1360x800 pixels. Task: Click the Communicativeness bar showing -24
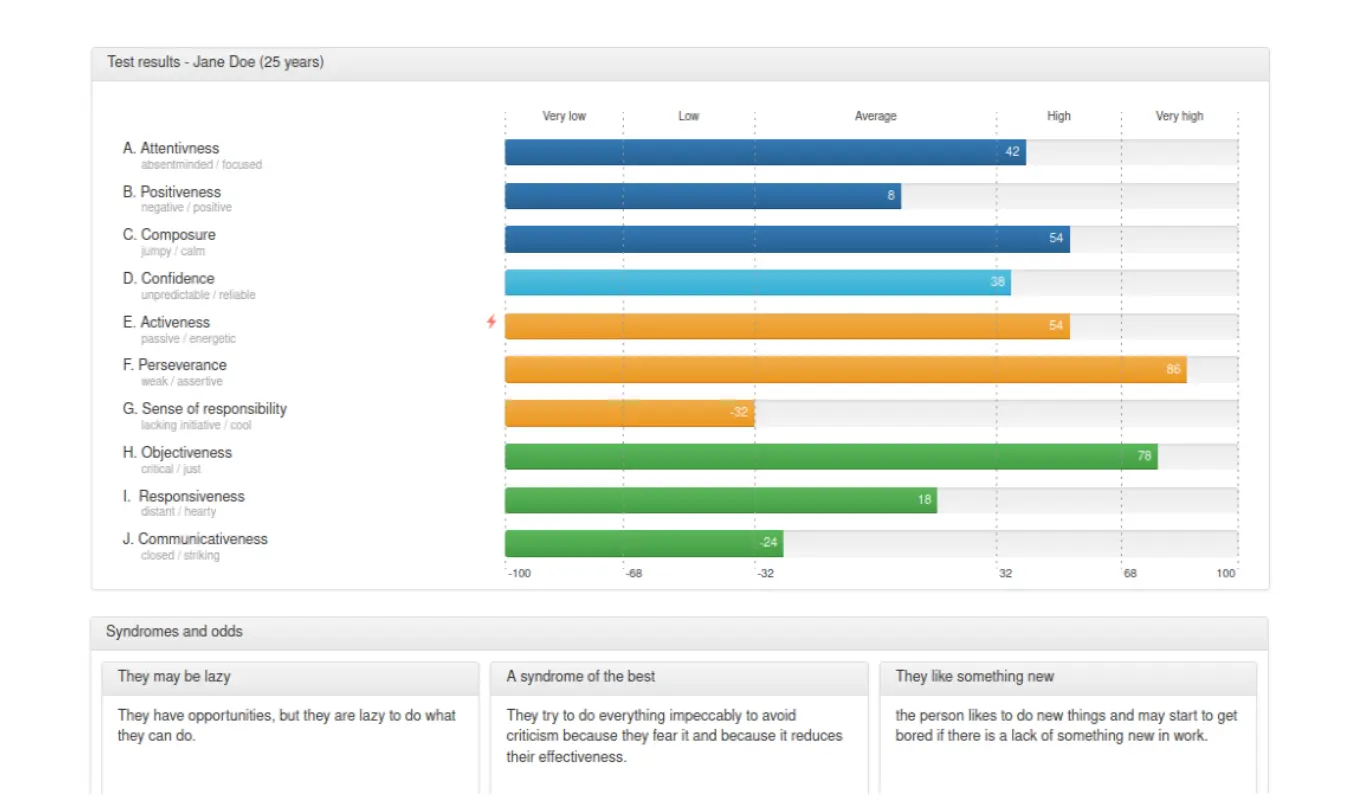643,544
